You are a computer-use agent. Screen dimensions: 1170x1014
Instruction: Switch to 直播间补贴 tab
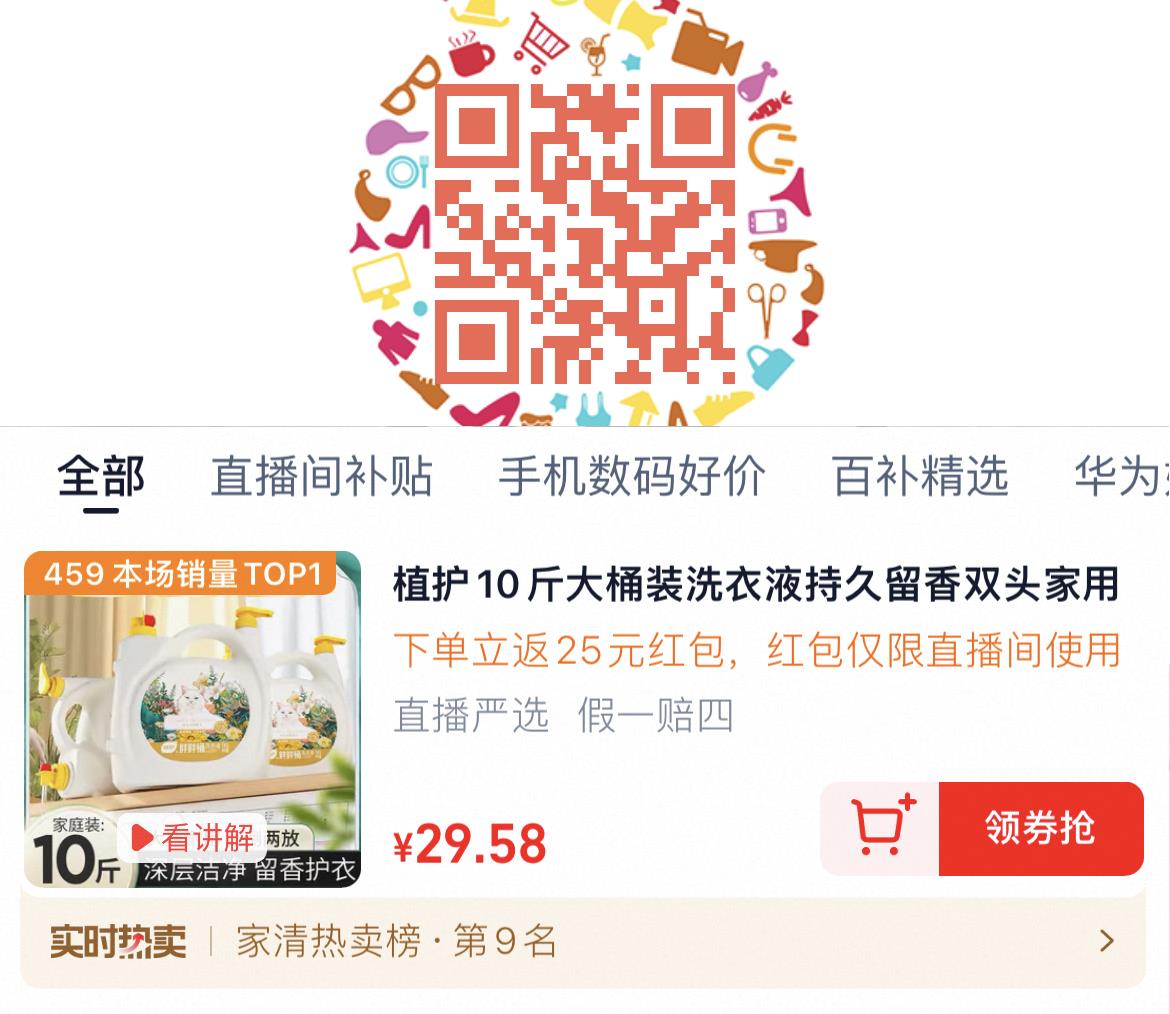[x=322, y=476]
